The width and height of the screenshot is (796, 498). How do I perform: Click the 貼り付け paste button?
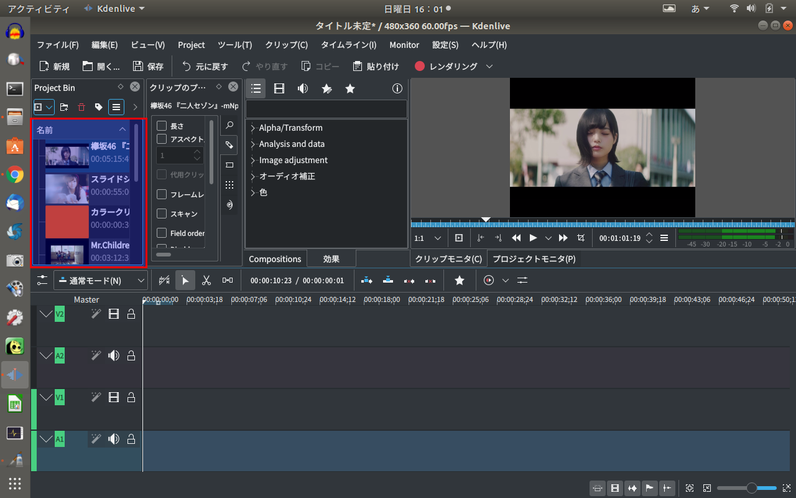coord(376,67)
